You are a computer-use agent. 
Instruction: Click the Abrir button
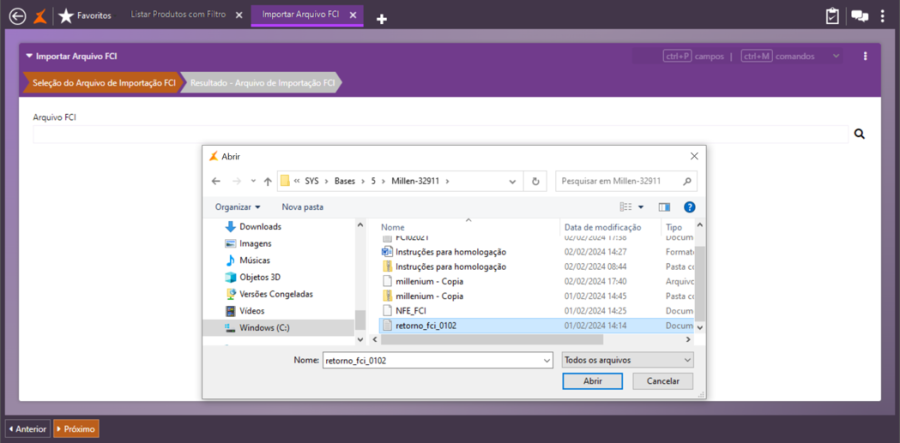coord(592,381)
